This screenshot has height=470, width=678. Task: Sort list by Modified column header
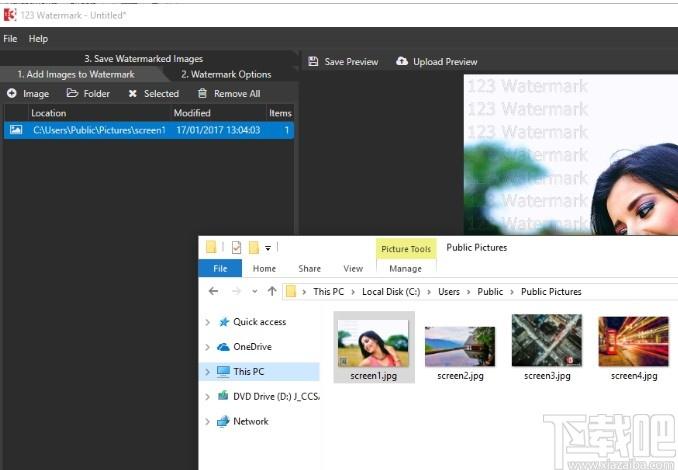click(192, 113)
